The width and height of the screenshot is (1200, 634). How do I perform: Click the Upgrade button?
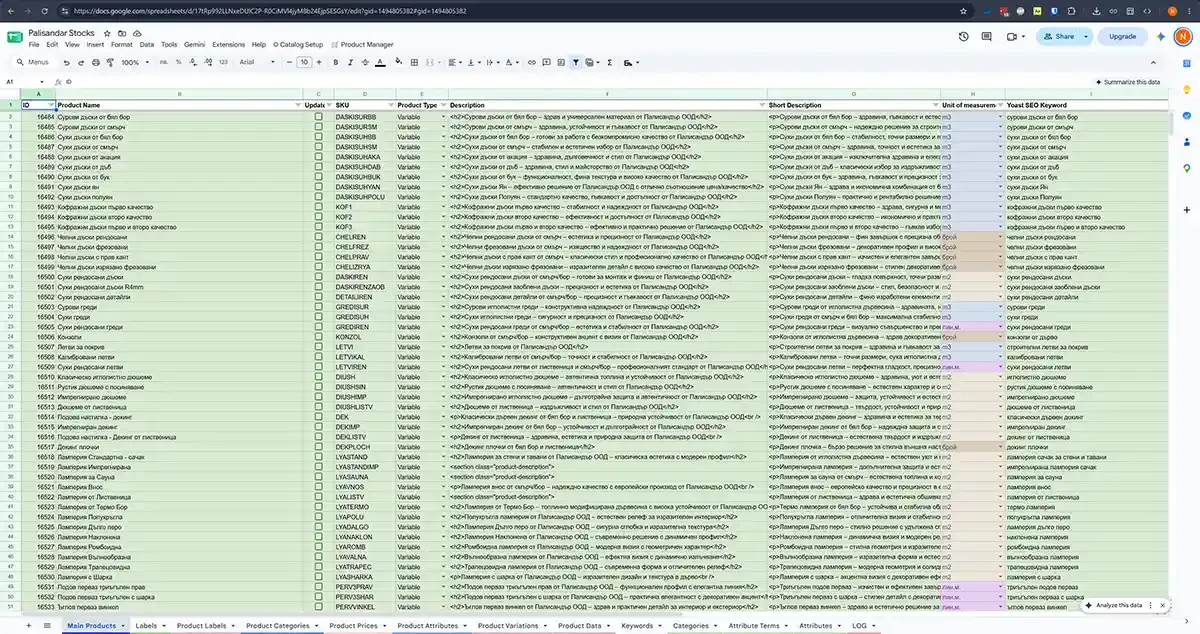coord(1122,36)
